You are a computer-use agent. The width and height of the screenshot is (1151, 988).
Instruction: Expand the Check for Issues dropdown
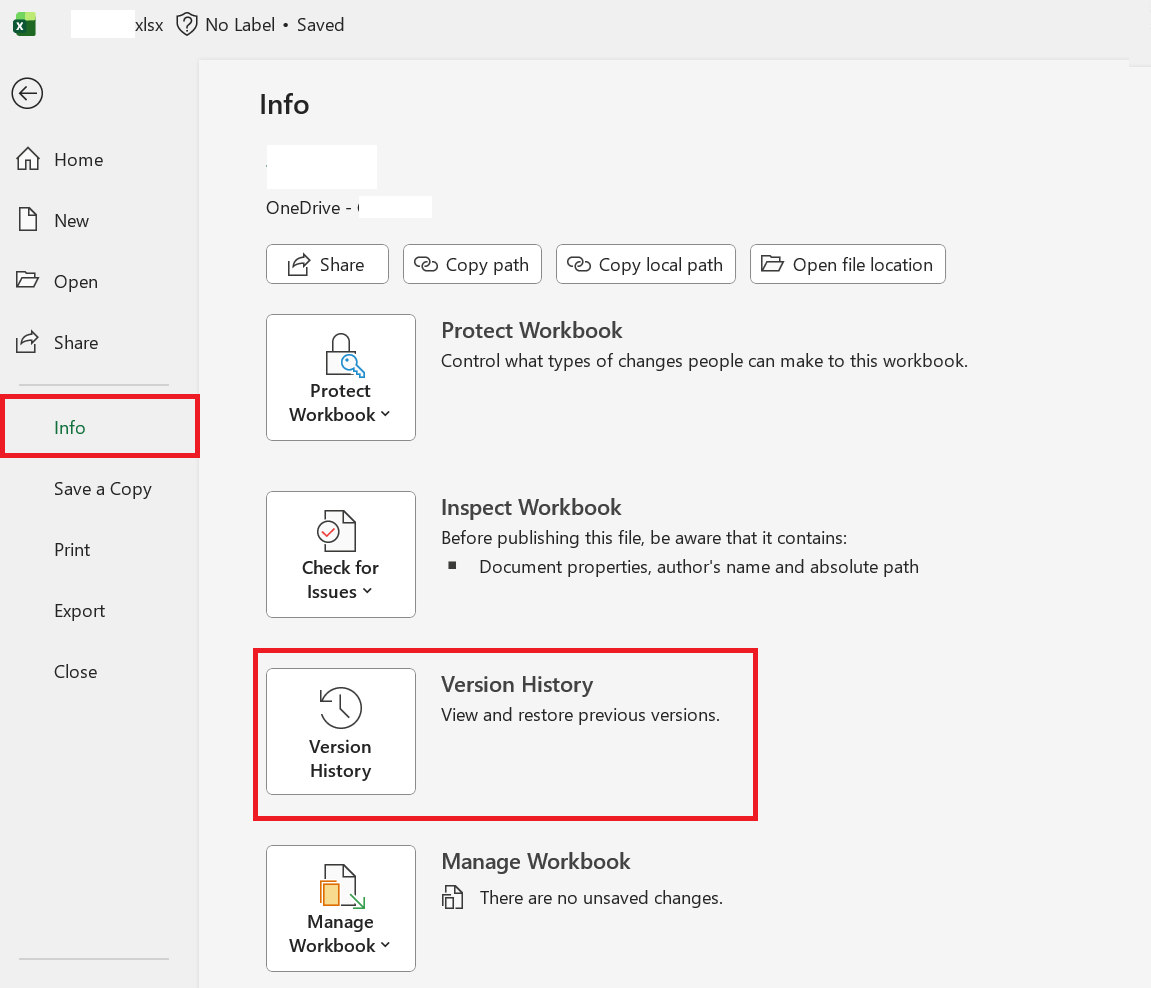[341, 554]
